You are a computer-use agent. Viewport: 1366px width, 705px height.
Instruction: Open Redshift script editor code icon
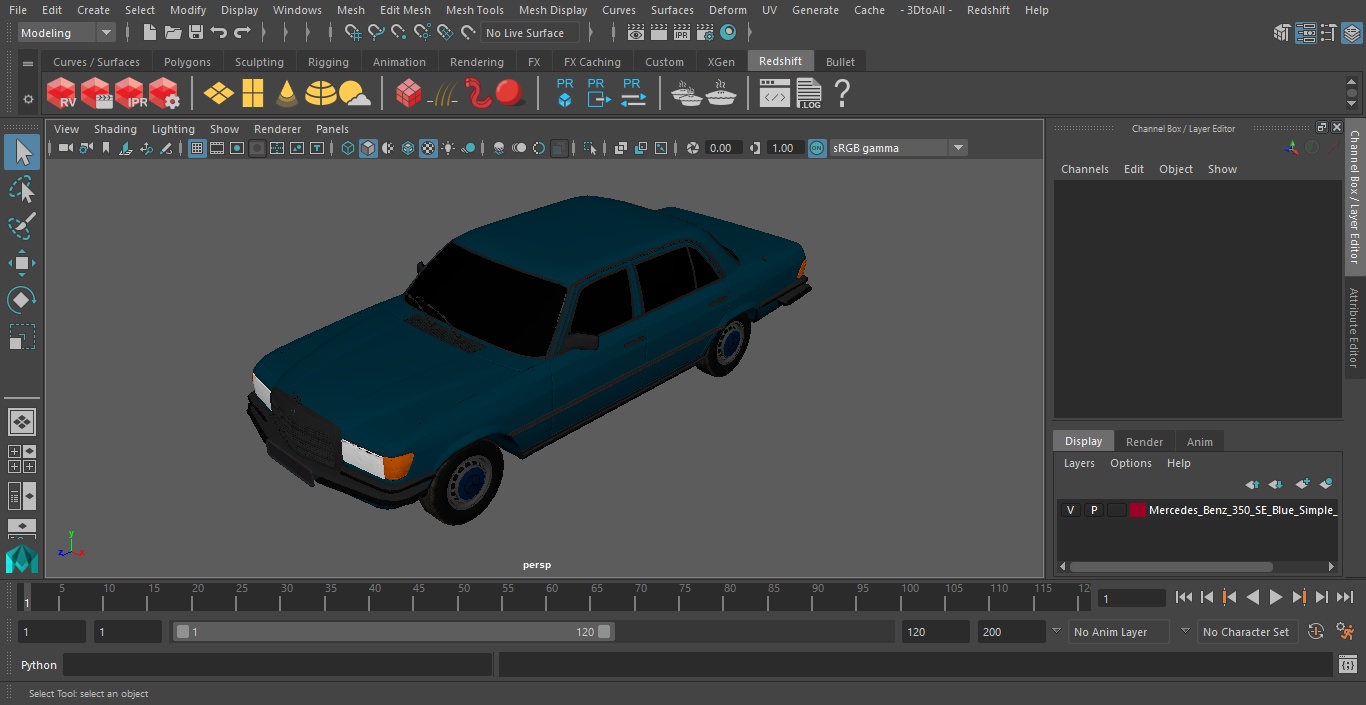click(775, 94)
